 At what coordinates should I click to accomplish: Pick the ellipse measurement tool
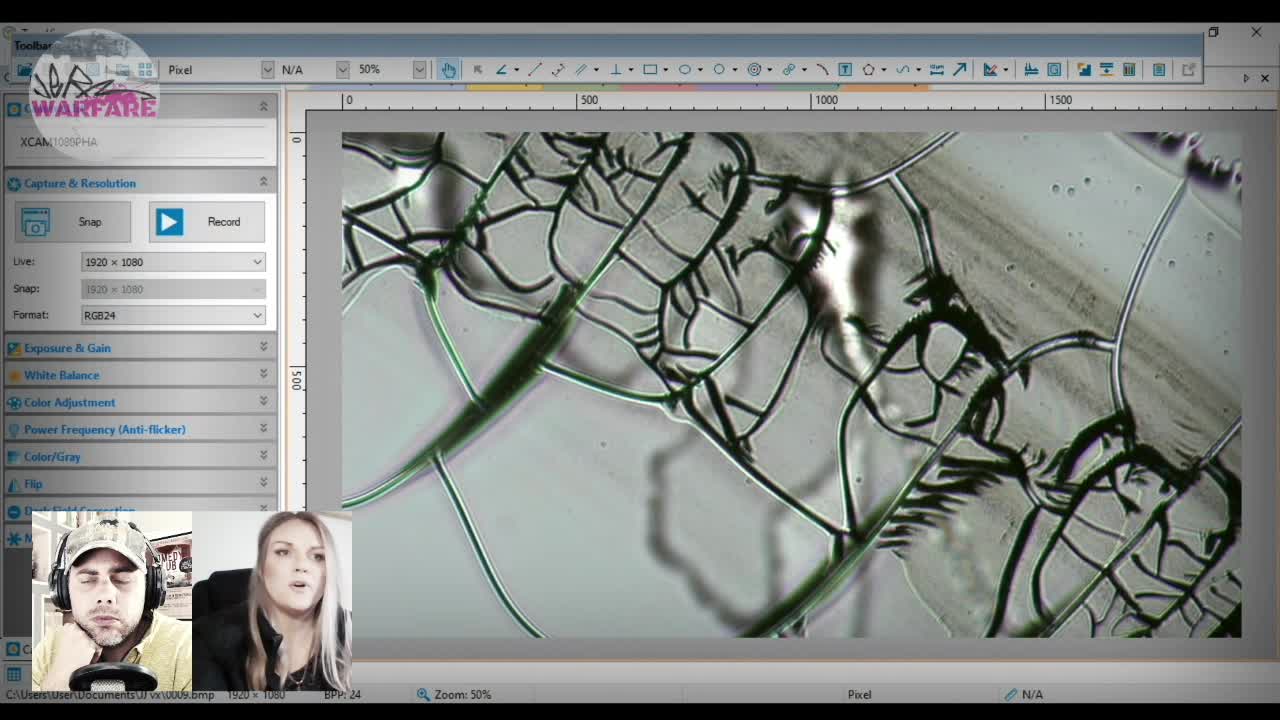(x=684, y=69)
